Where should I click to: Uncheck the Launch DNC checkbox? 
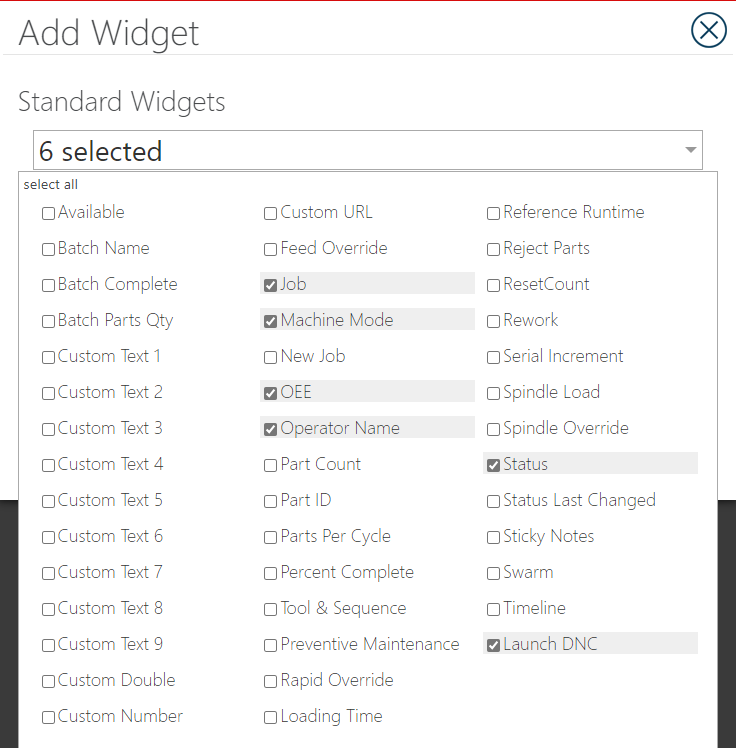(x=493, y=645)
